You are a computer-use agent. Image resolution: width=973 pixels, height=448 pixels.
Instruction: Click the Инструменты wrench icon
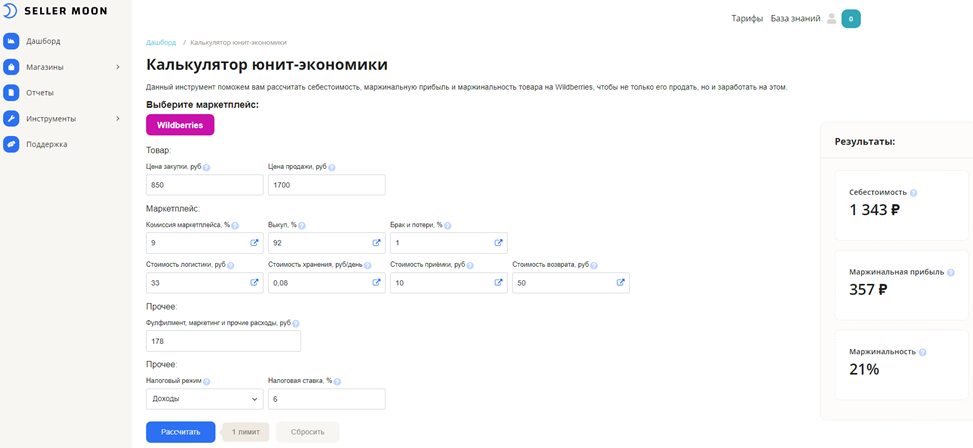pyautogui.click(x=11, y=119)
